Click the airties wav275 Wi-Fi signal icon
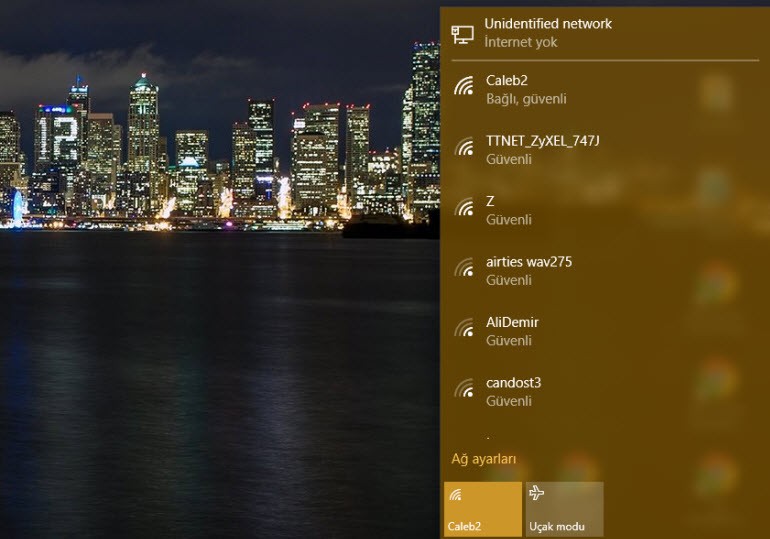Screen dimensions: 770x539 463,269
